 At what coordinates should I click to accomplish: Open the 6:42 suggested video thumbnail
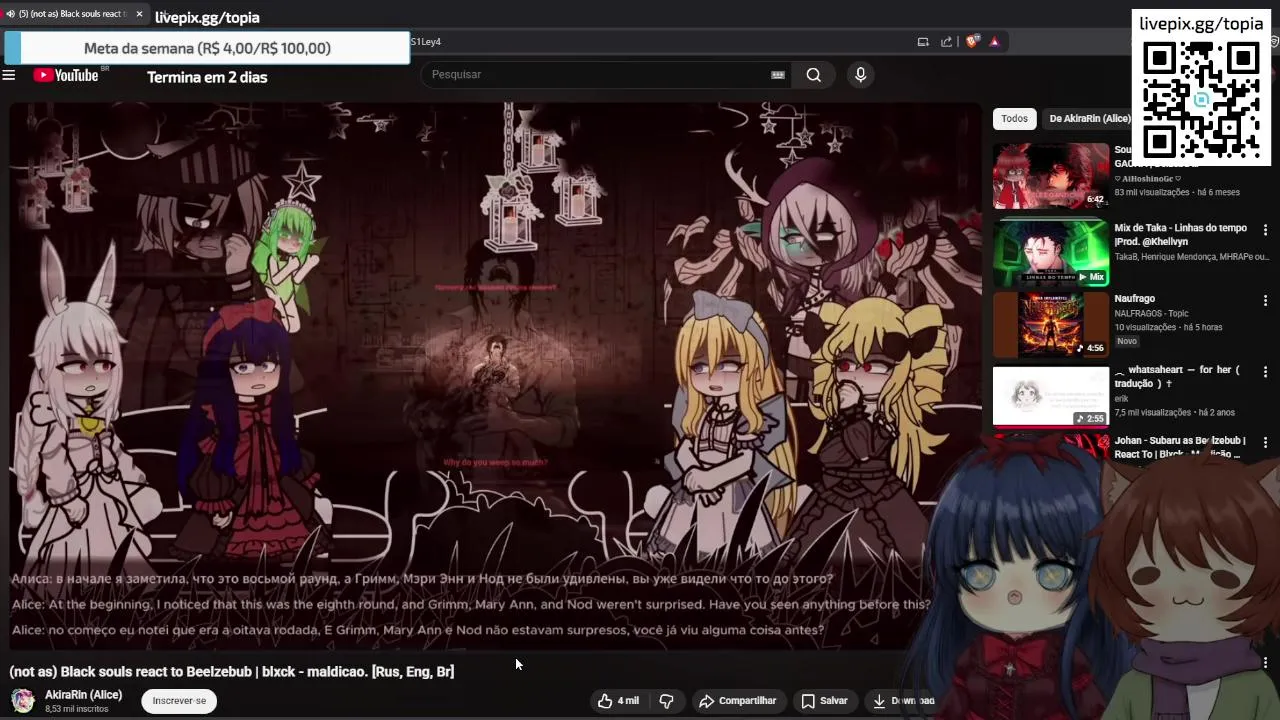[1051, 176]
